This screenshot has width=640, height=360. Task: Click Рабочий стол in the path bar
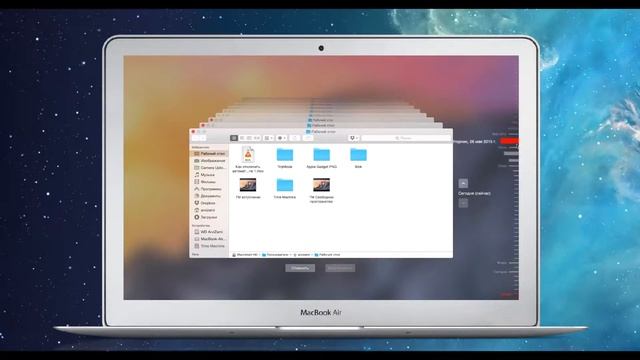point(327,255)
